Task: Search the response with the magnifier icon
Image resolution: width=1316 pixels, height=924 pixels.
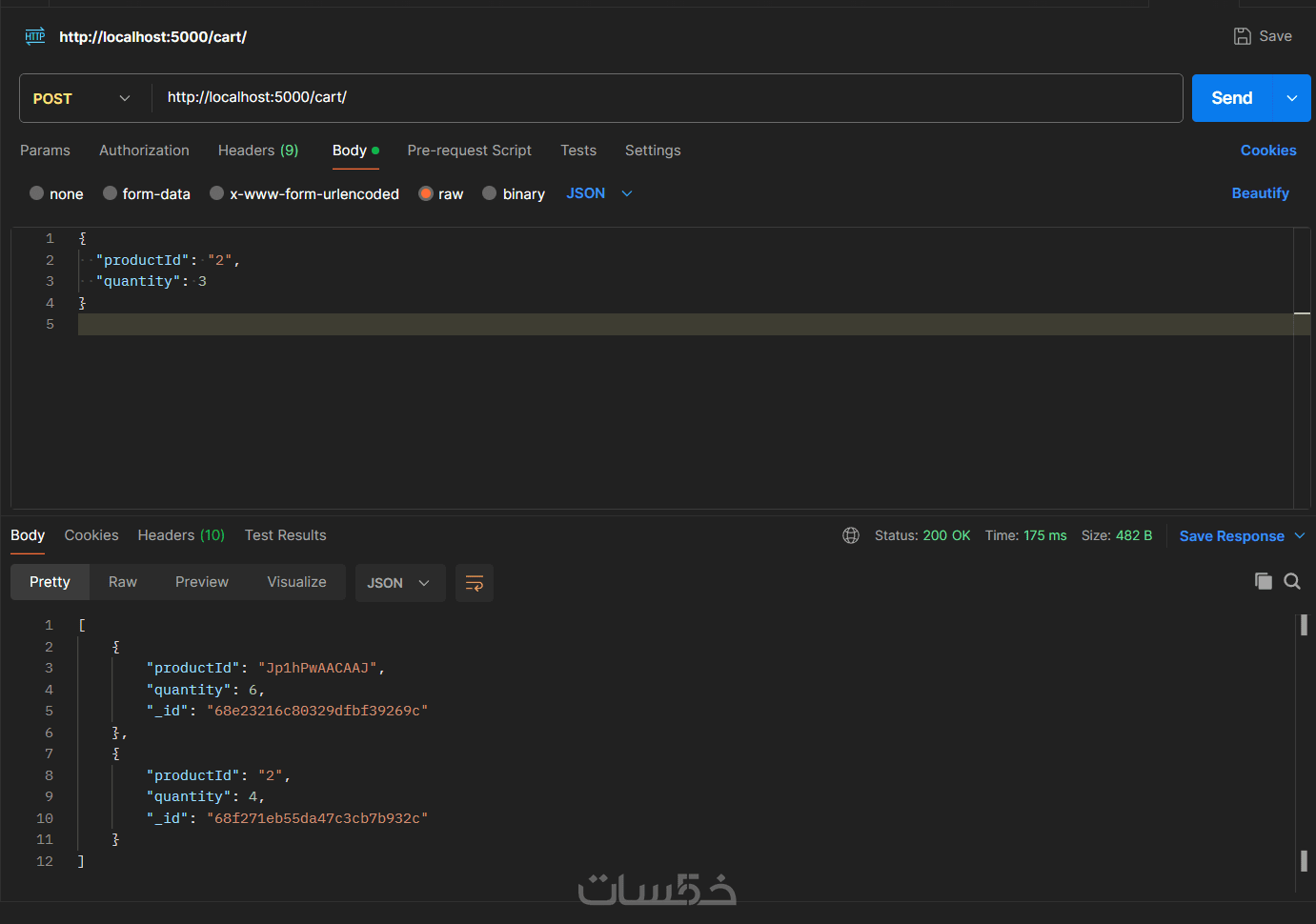Action: tap(1292, 581)
